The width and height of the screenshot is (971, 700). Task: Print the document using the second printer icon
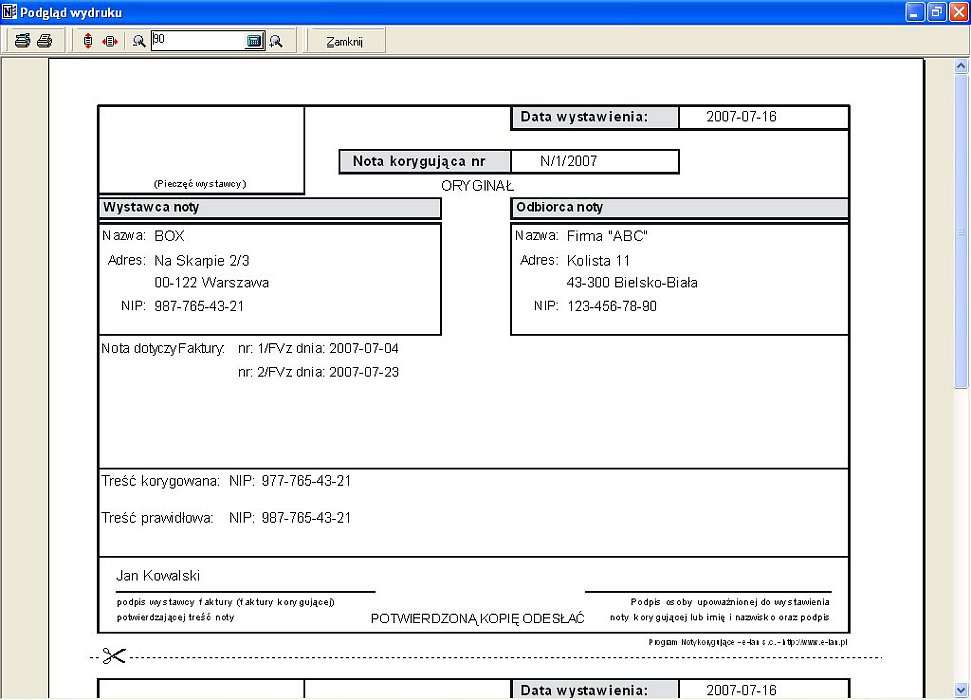pos(44,41)
